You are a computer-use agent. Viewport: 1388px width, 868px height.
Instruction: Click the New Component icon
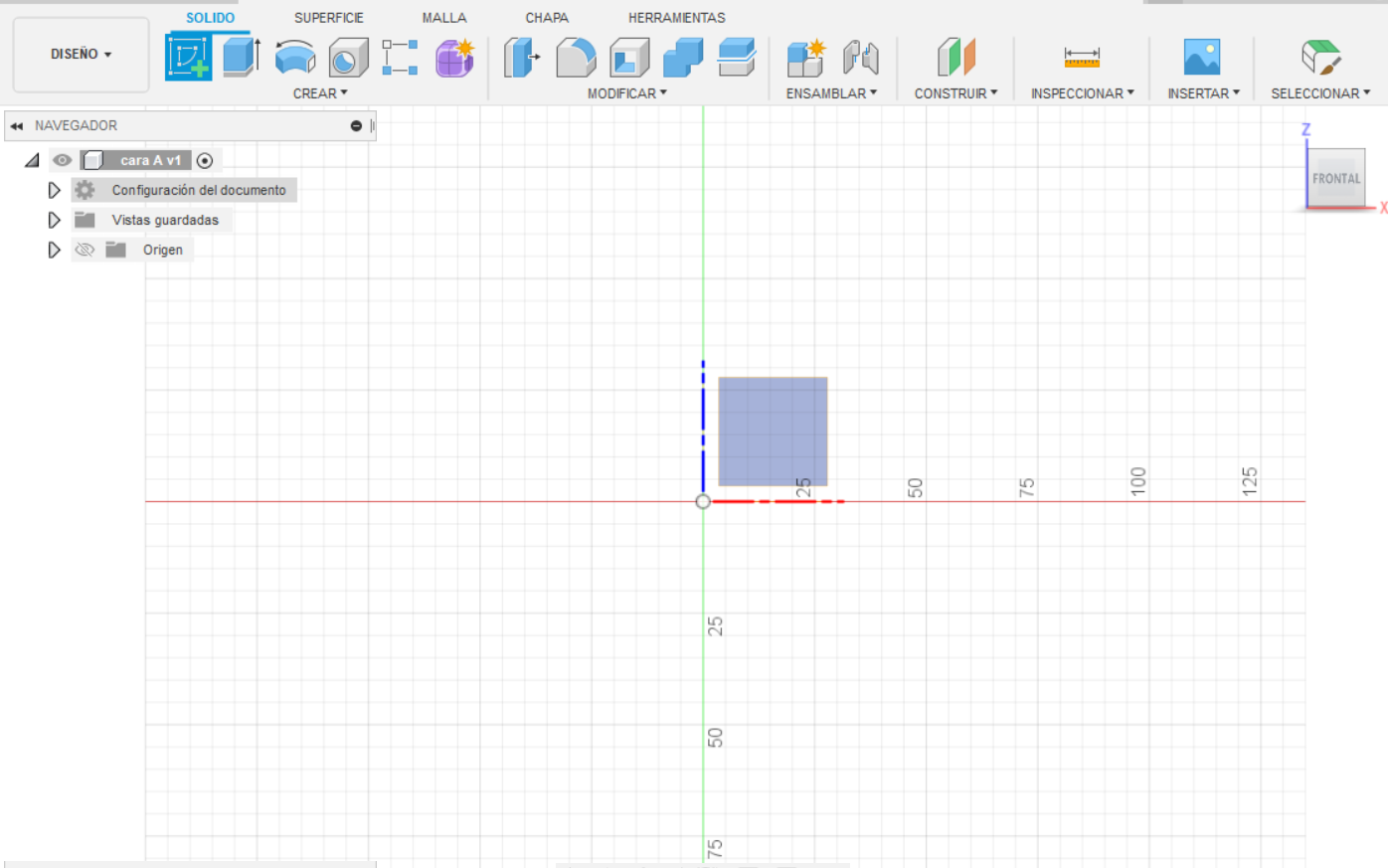(x=806, y=58)
